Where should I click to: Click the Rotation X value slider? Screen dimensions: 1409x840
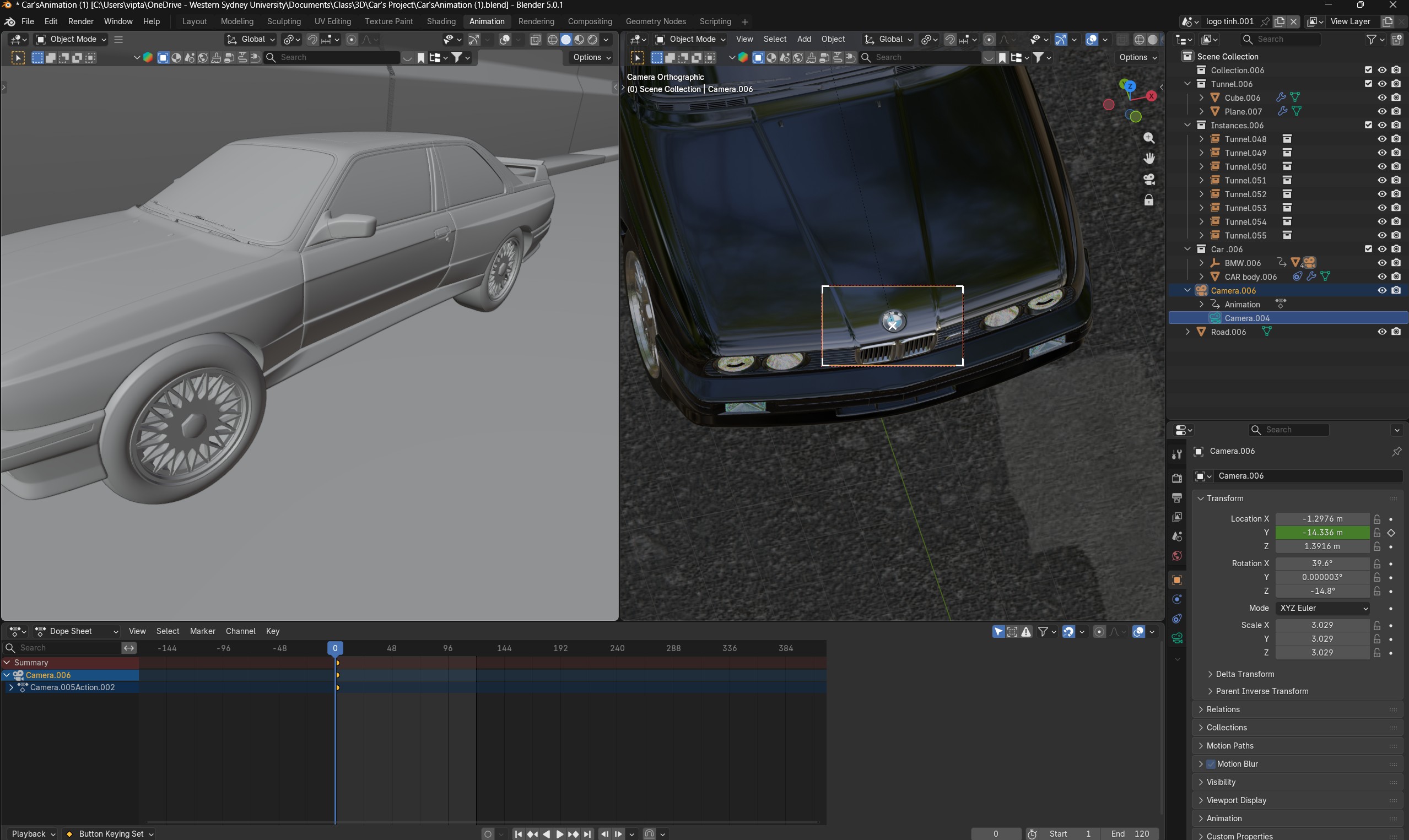click(1322, 564)
